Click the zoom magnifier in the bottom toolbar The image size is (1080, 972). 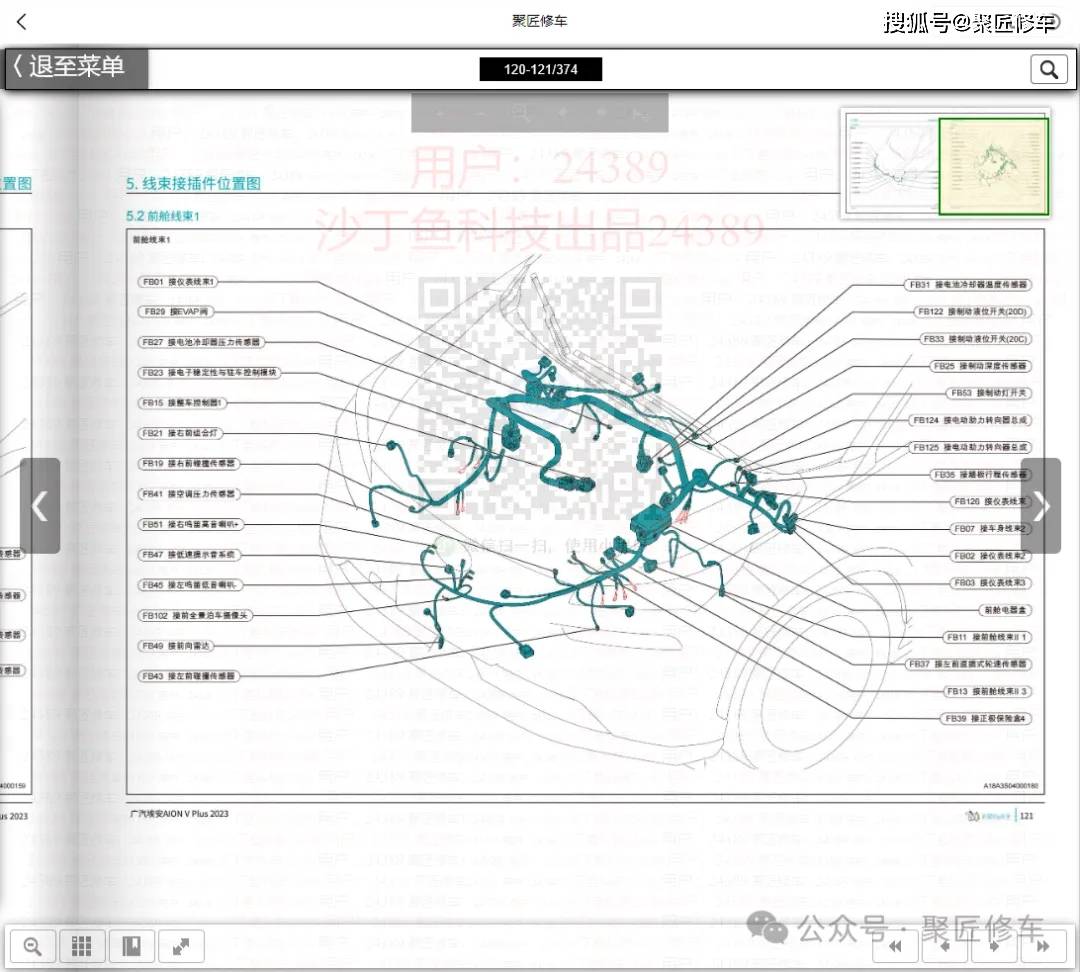[32, 946]
